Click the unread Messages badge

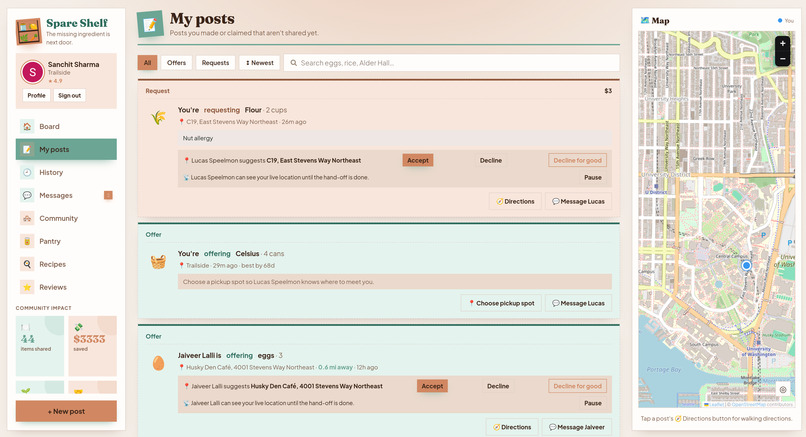point(108,195)
